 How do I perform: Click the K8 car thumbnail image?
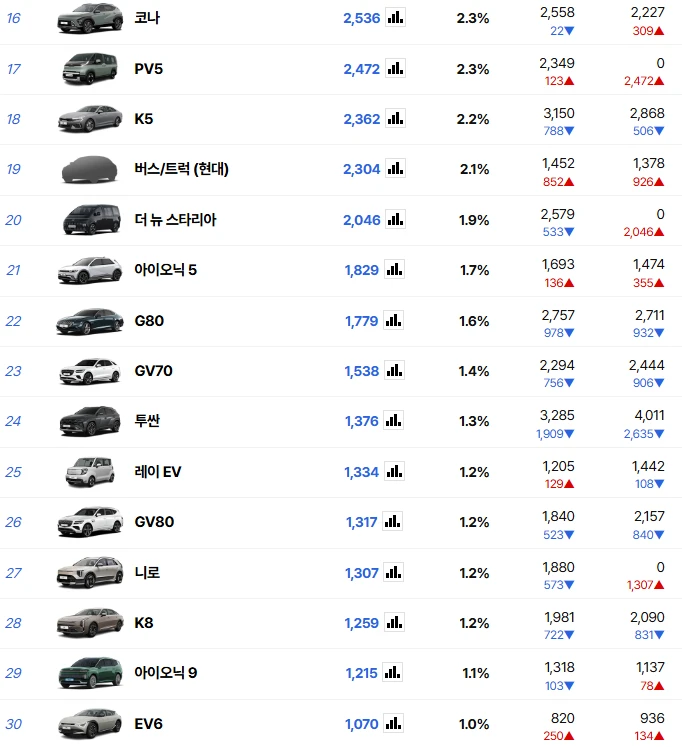[90, 623]
